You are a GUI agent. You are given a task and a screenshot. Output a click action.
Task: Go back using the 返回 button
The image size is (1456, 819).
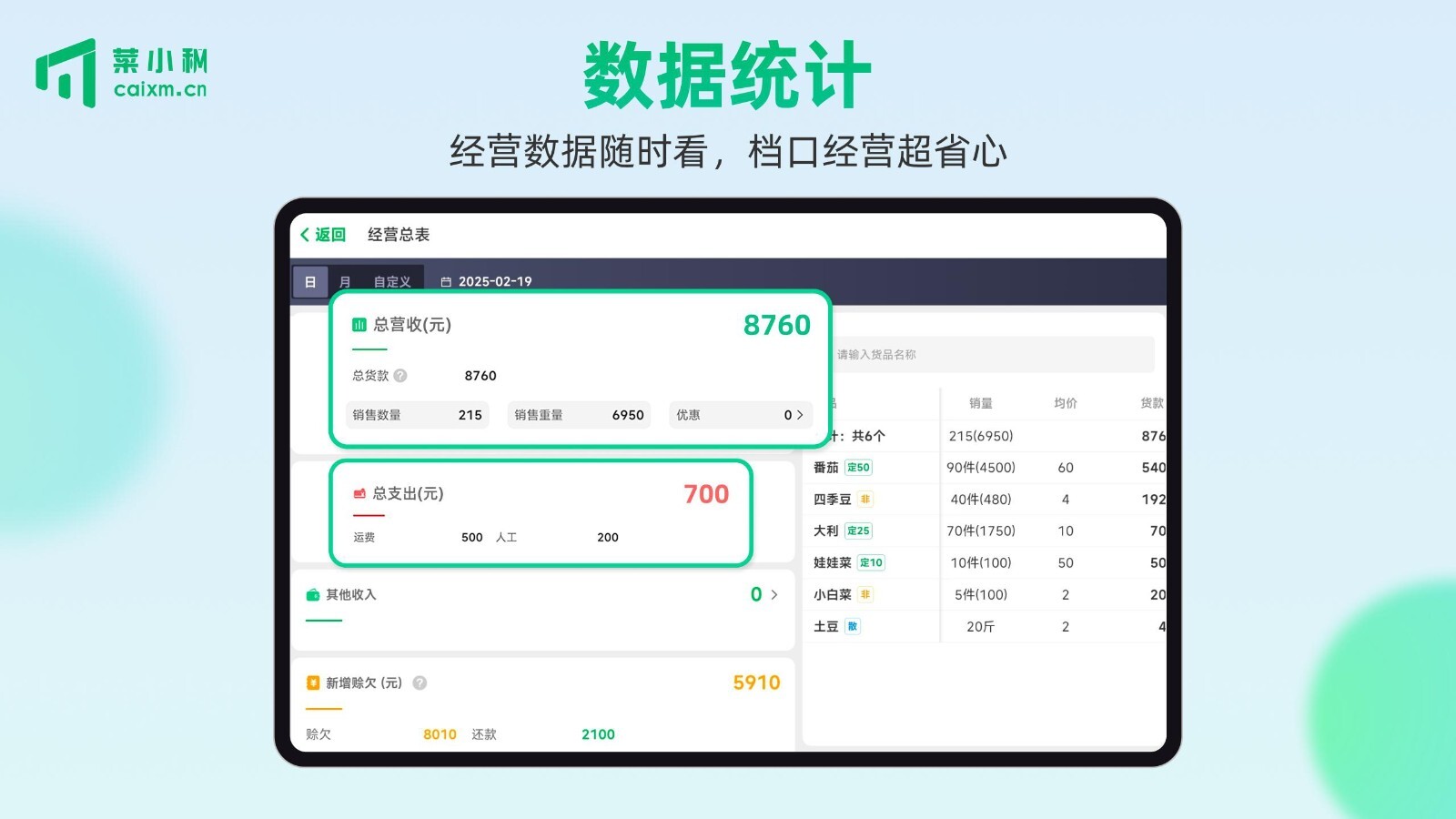[x=323, y=235]
